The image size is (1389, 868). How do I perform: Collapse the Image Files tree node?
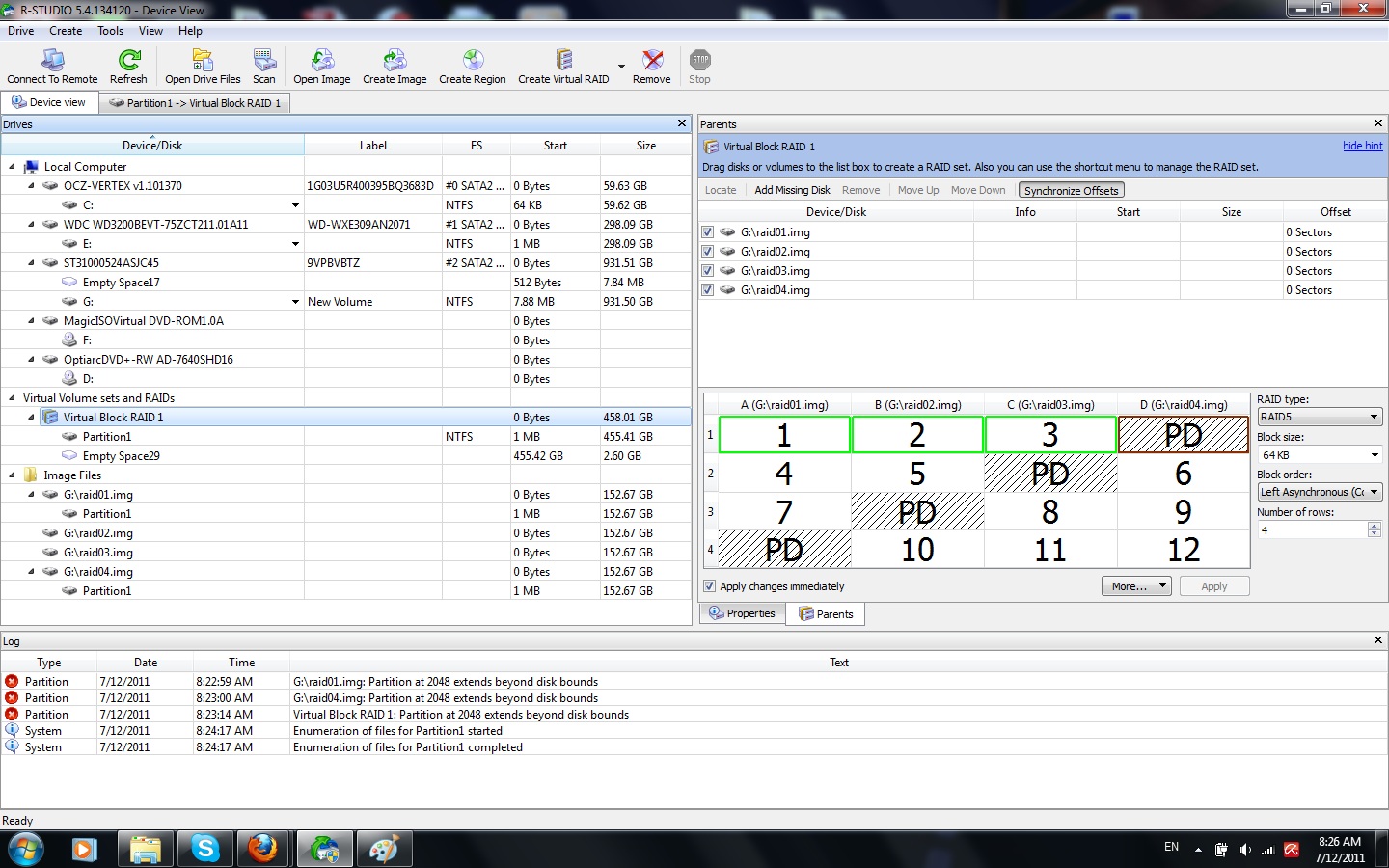point(13,475)
